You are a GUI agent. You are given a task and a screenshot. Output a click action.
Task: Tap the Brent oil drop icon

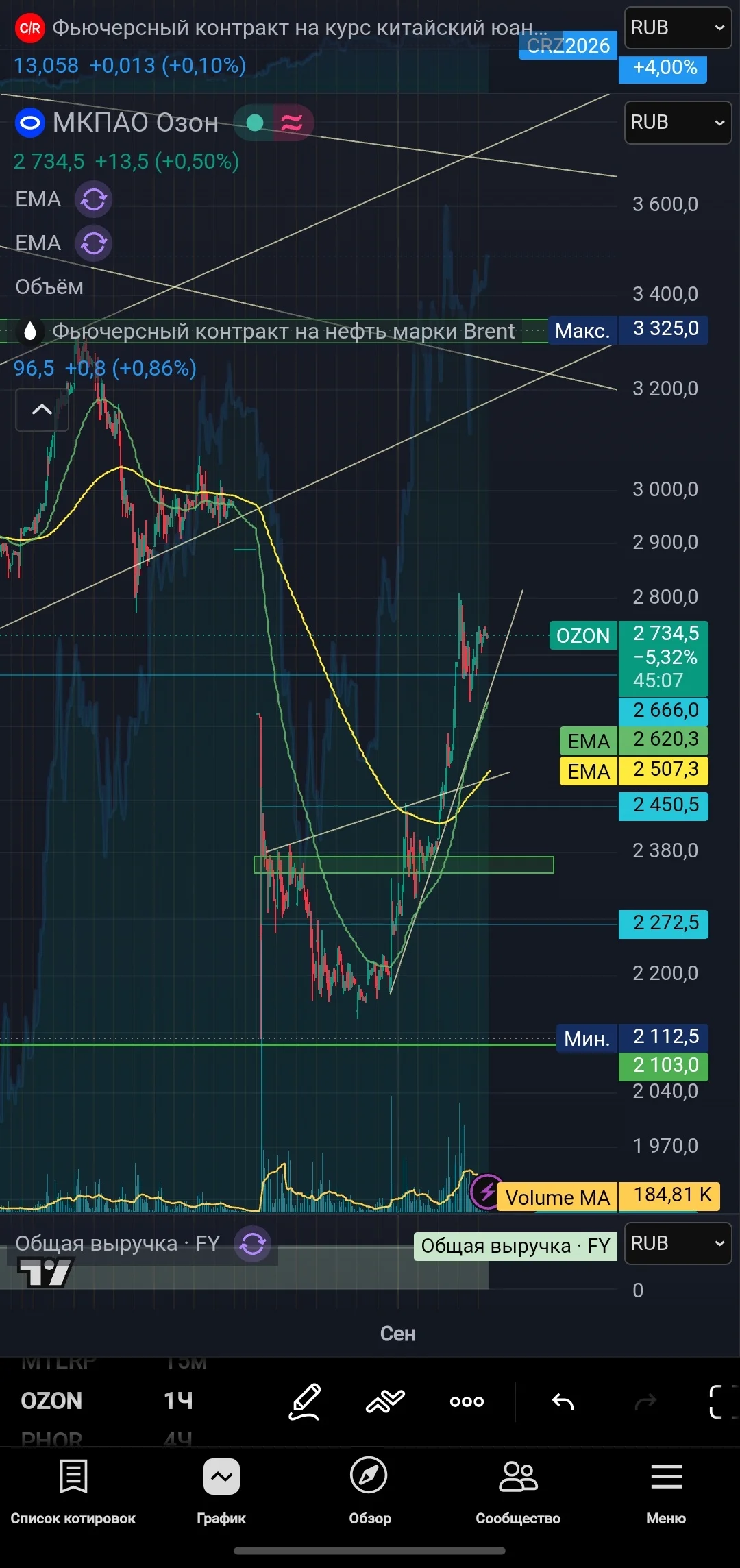tap(29, 331)
